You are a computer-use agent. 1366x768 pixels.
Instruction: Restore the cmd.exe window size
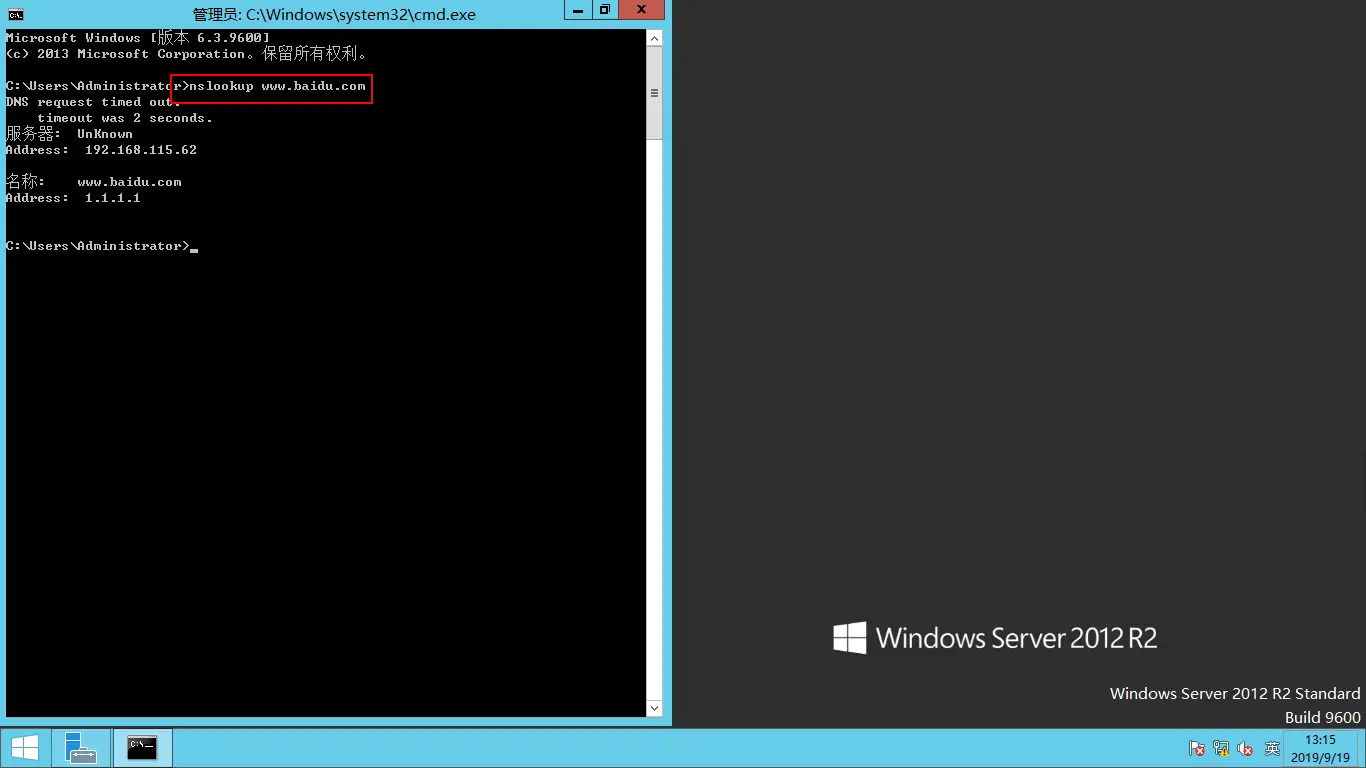604,10
